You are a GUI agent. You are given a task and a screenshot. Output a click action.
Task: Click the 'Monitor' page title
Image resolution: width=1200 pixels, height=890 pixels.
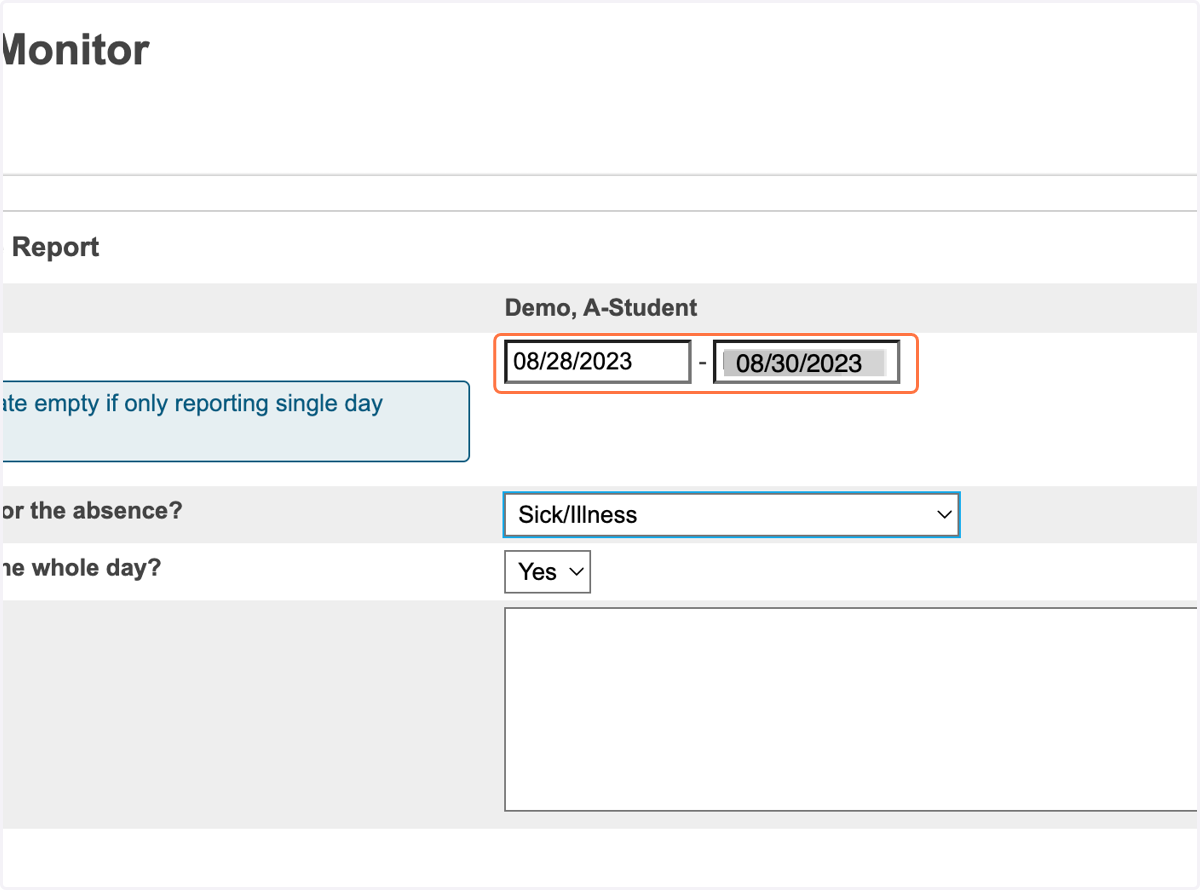(75, 50)
